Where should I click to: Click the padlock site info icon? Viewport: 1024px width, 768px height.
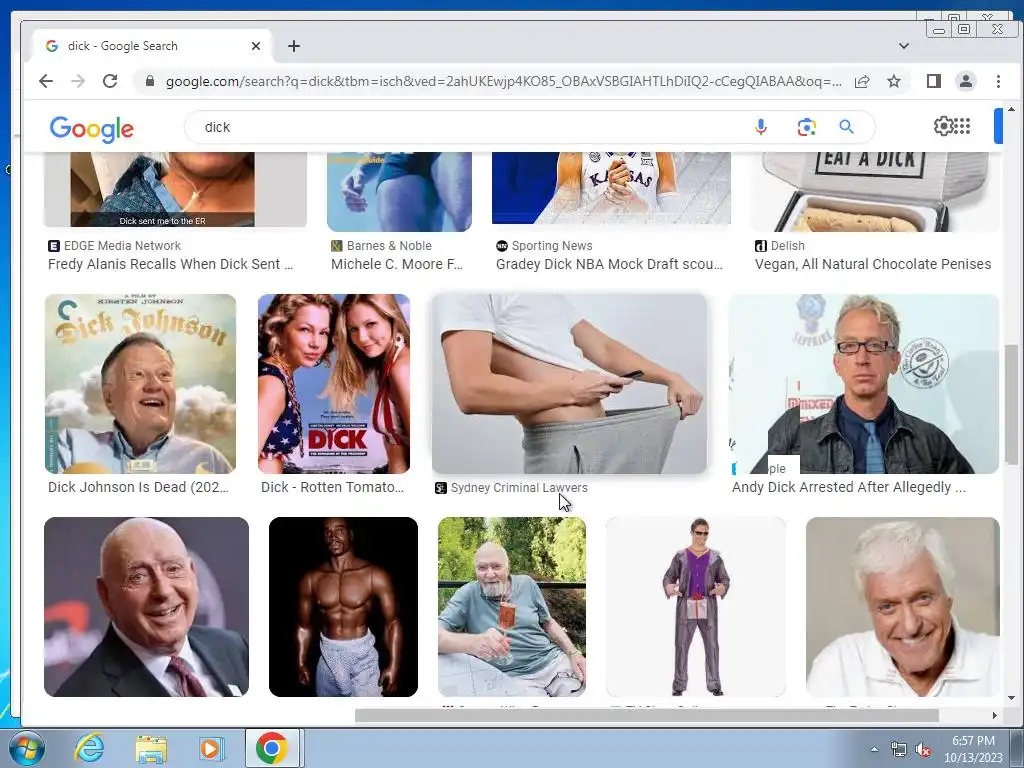click(150, 81)
